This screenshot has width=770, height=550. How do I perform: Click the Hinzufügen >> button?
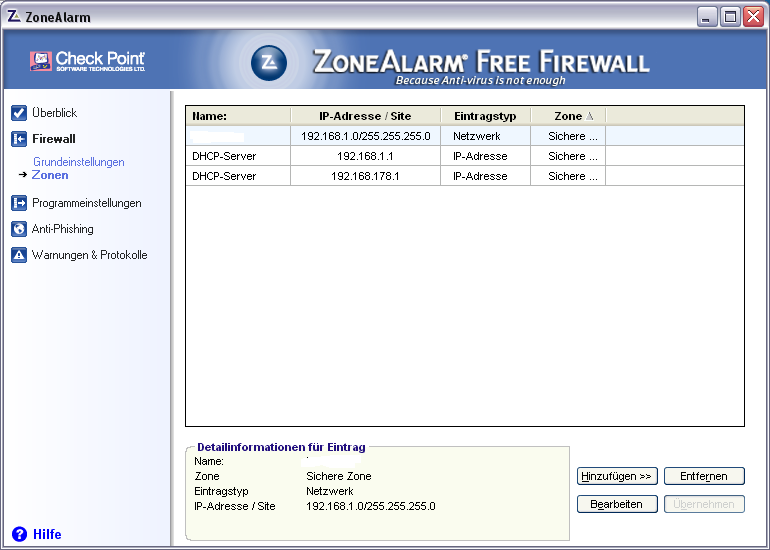click(x=617, y=476)
